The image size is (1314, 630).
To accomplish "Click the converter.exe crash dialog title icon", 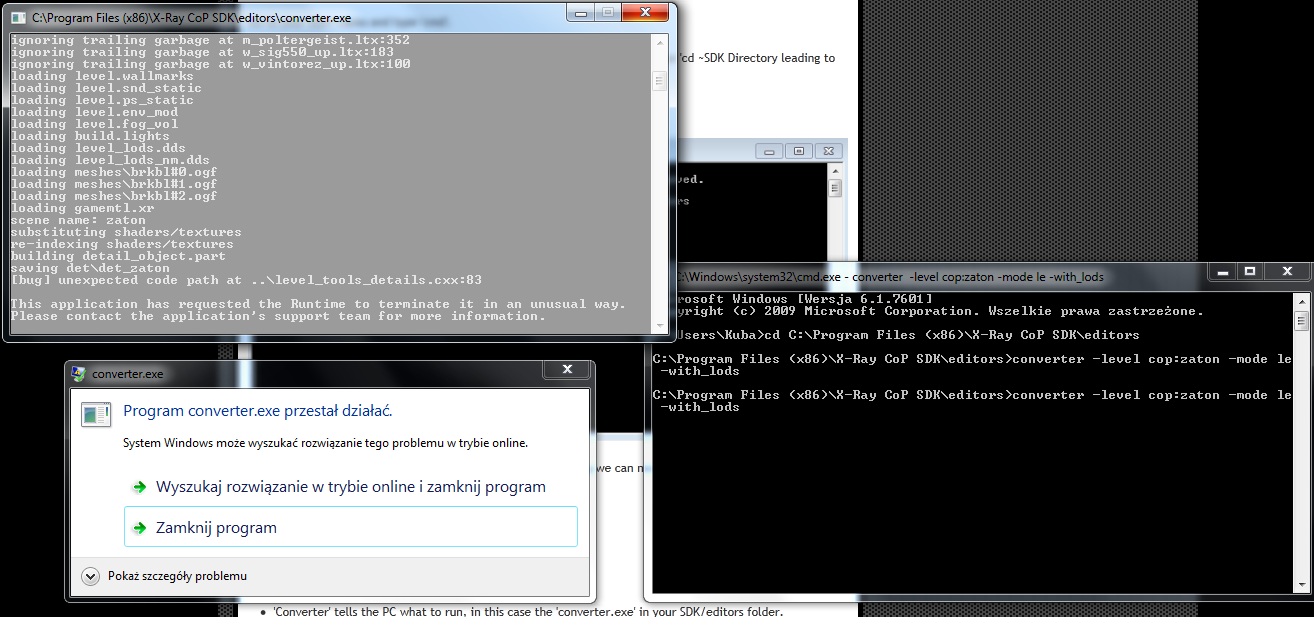I will [x=80, y=374].
